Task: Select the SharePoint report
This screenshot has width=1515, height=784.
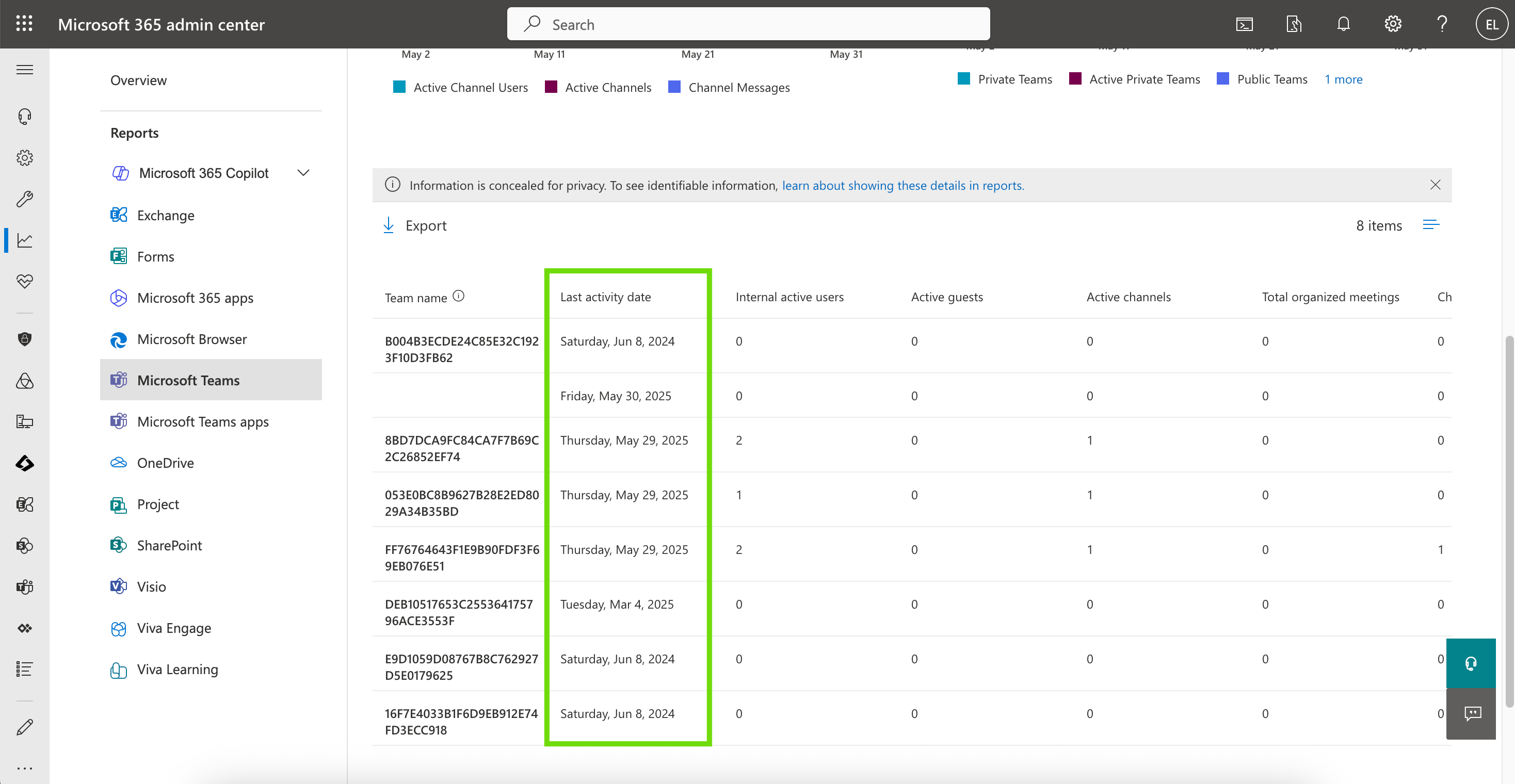Action: point(211,545)
